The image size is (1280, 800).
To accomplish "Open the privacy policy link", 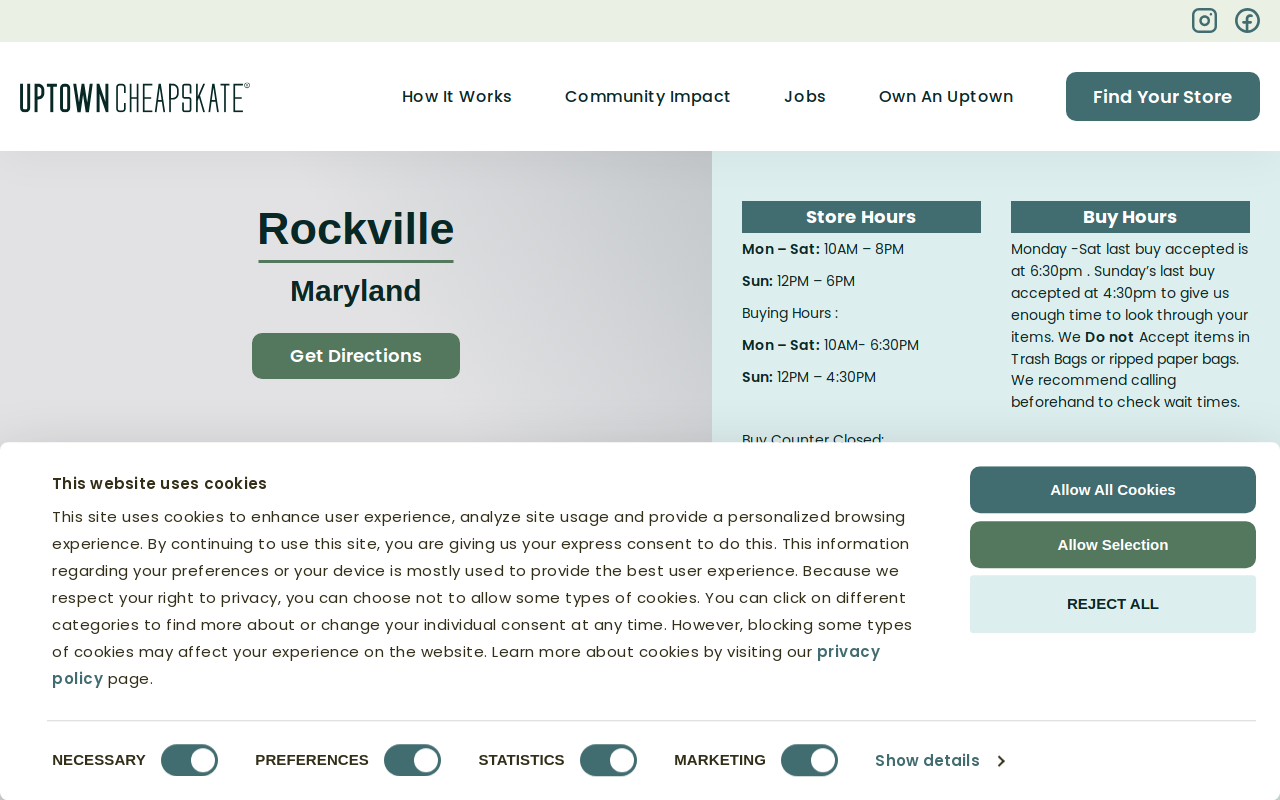I will (x=466, y=665).
